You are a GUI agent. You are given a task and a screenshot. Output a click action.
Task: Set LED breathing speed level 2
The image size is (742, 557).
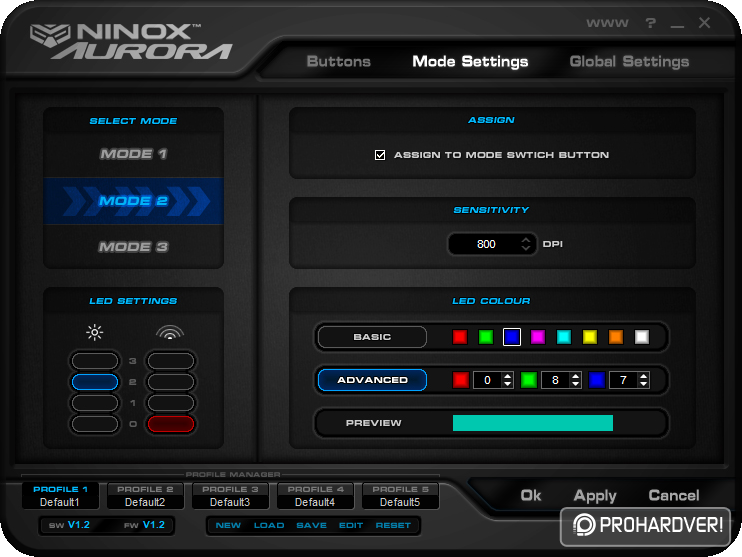tap(171, 382)
